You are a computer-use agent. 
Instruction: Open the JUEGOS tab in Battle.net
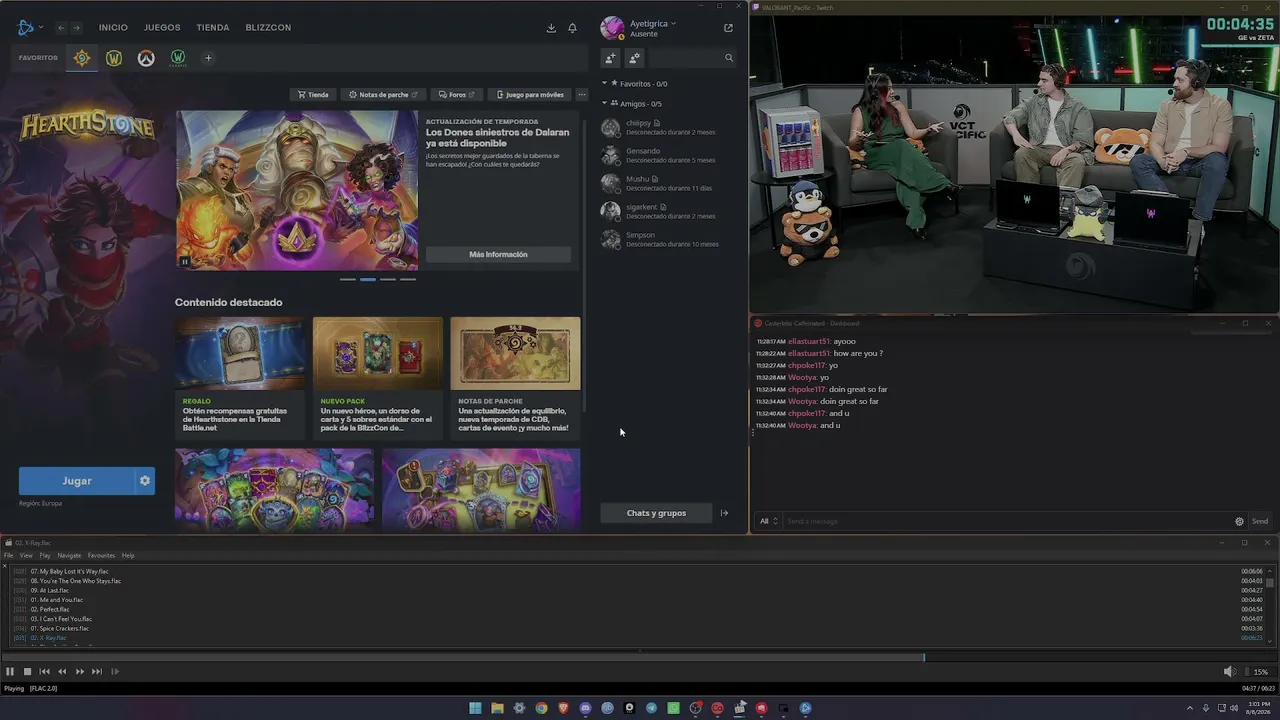click(162, 28)
